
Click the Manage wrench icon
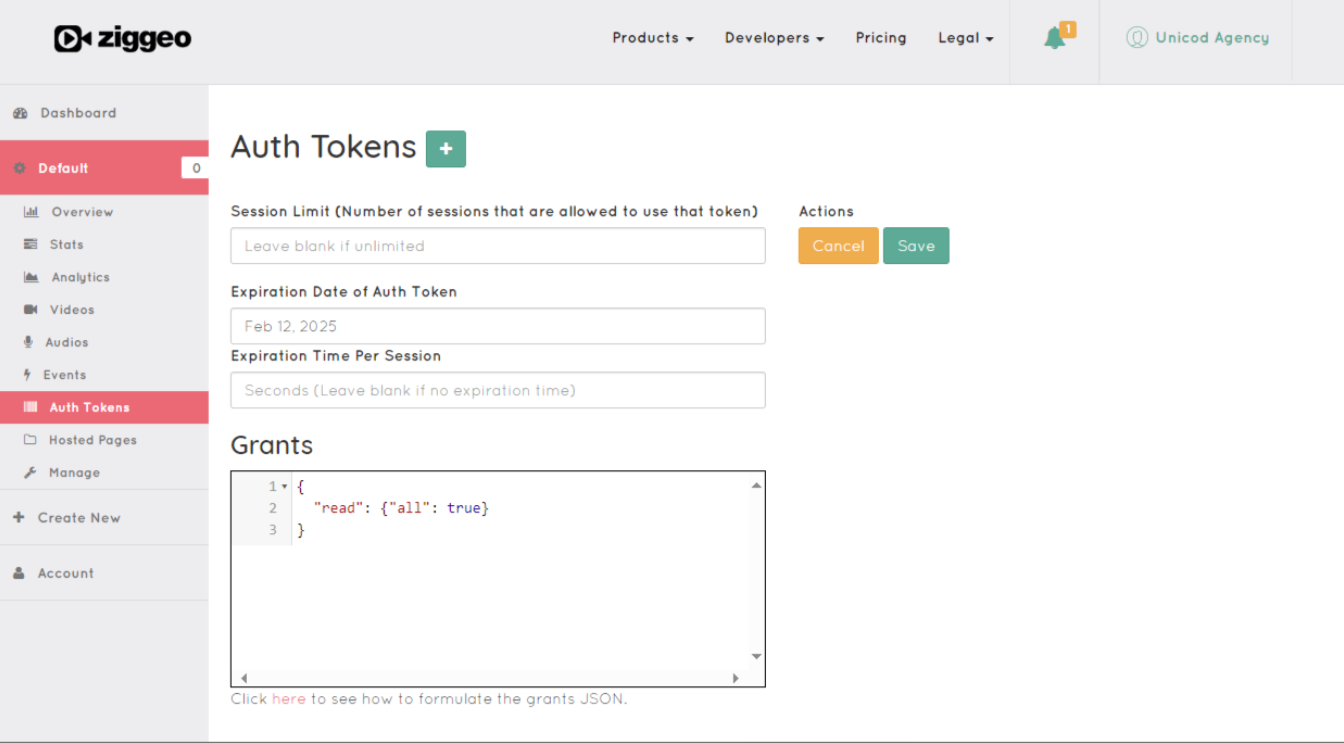[30, 472]
